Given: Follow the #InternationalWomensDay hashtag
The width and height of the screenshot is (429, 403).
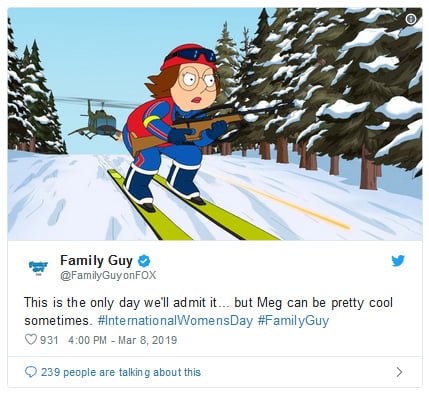Looking at the screenshot, I should [x=175, y=321].
